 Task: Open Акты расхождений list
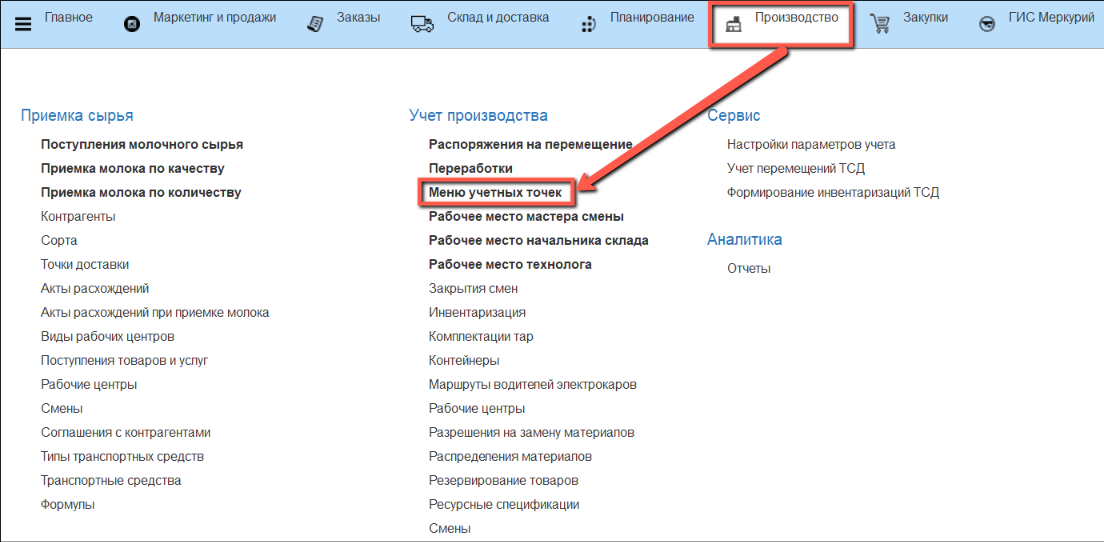[x=95, y=288]
